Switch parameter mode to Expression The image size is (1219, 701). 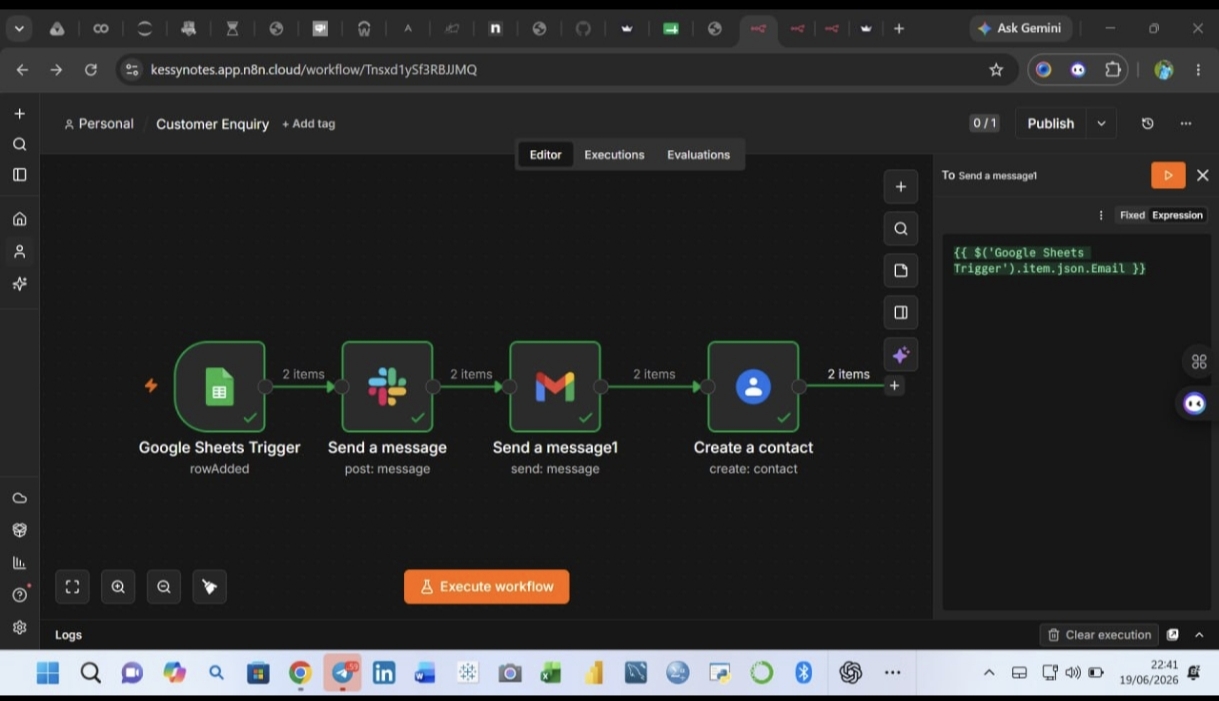[1177, 215]
